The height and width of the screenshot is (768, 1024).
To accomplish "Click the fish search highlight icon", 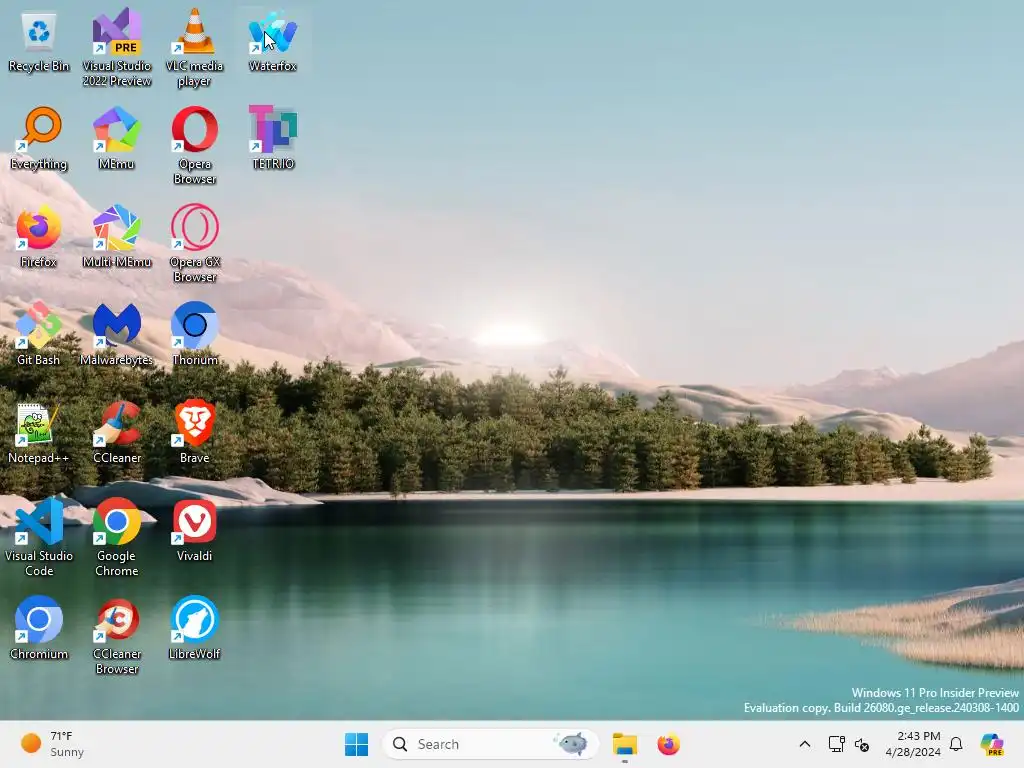I will 571,744.
